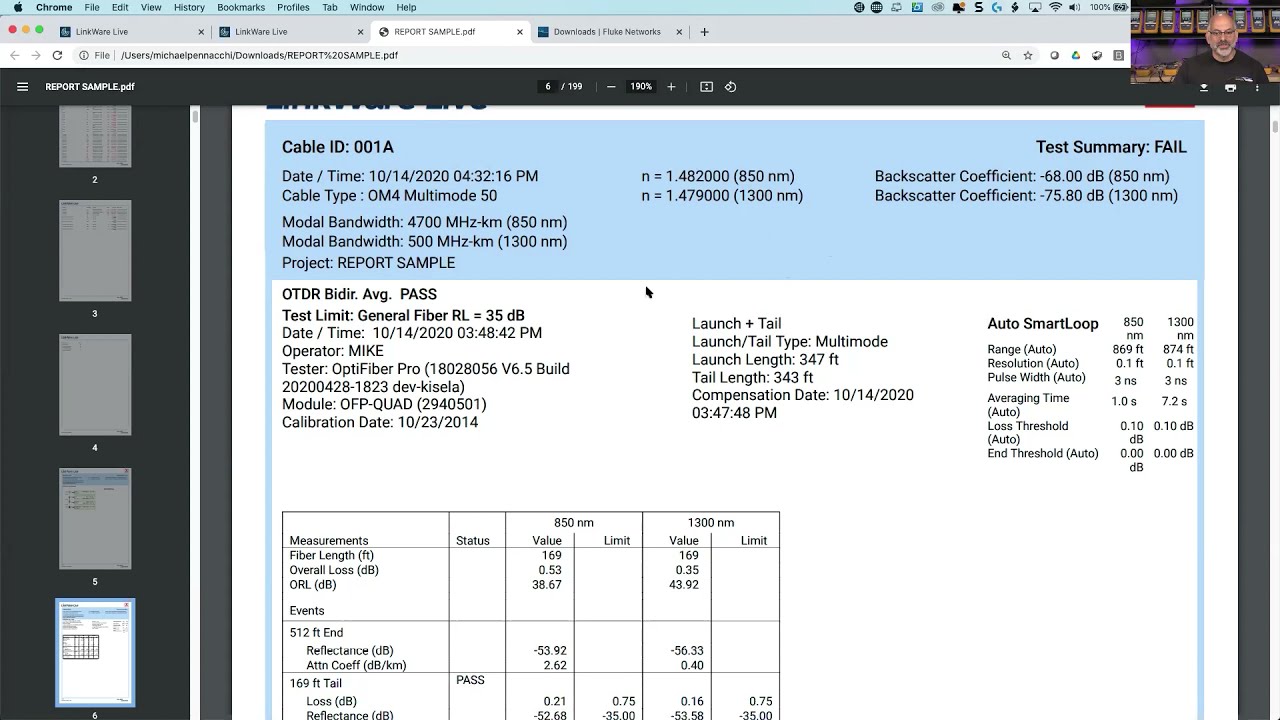Open the Edit menu
1280x720 pixels.
click(x=120, y=7)
